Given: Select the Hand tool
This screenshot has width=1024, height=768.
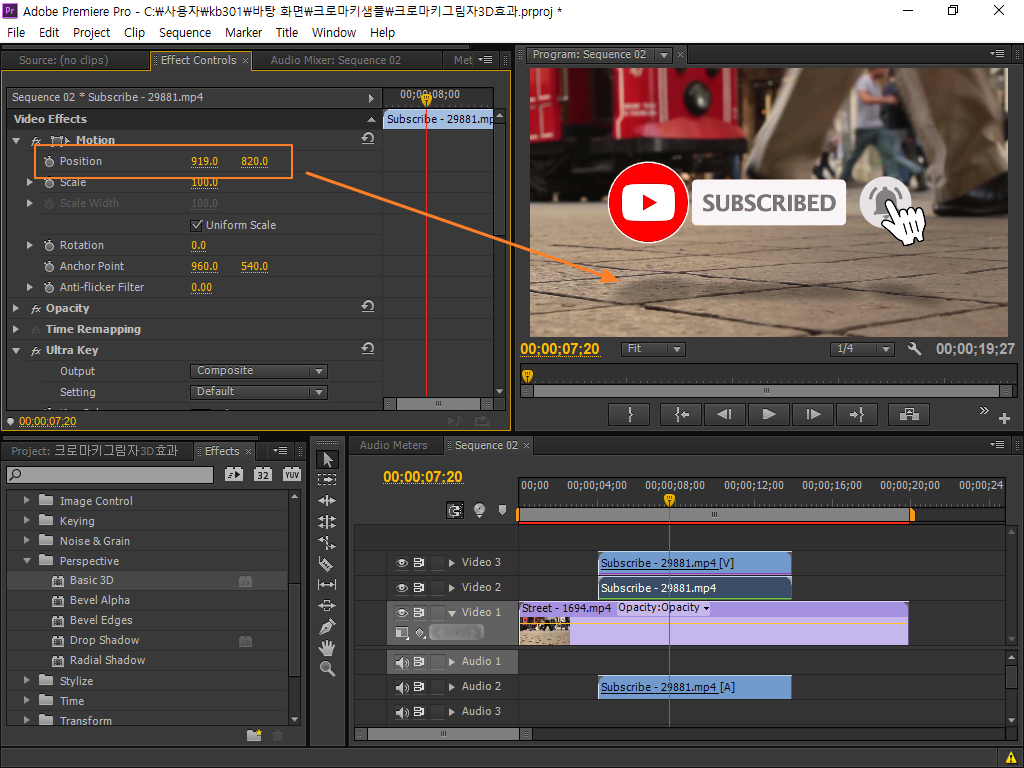Looking at the screenshot, I should 327,648.
